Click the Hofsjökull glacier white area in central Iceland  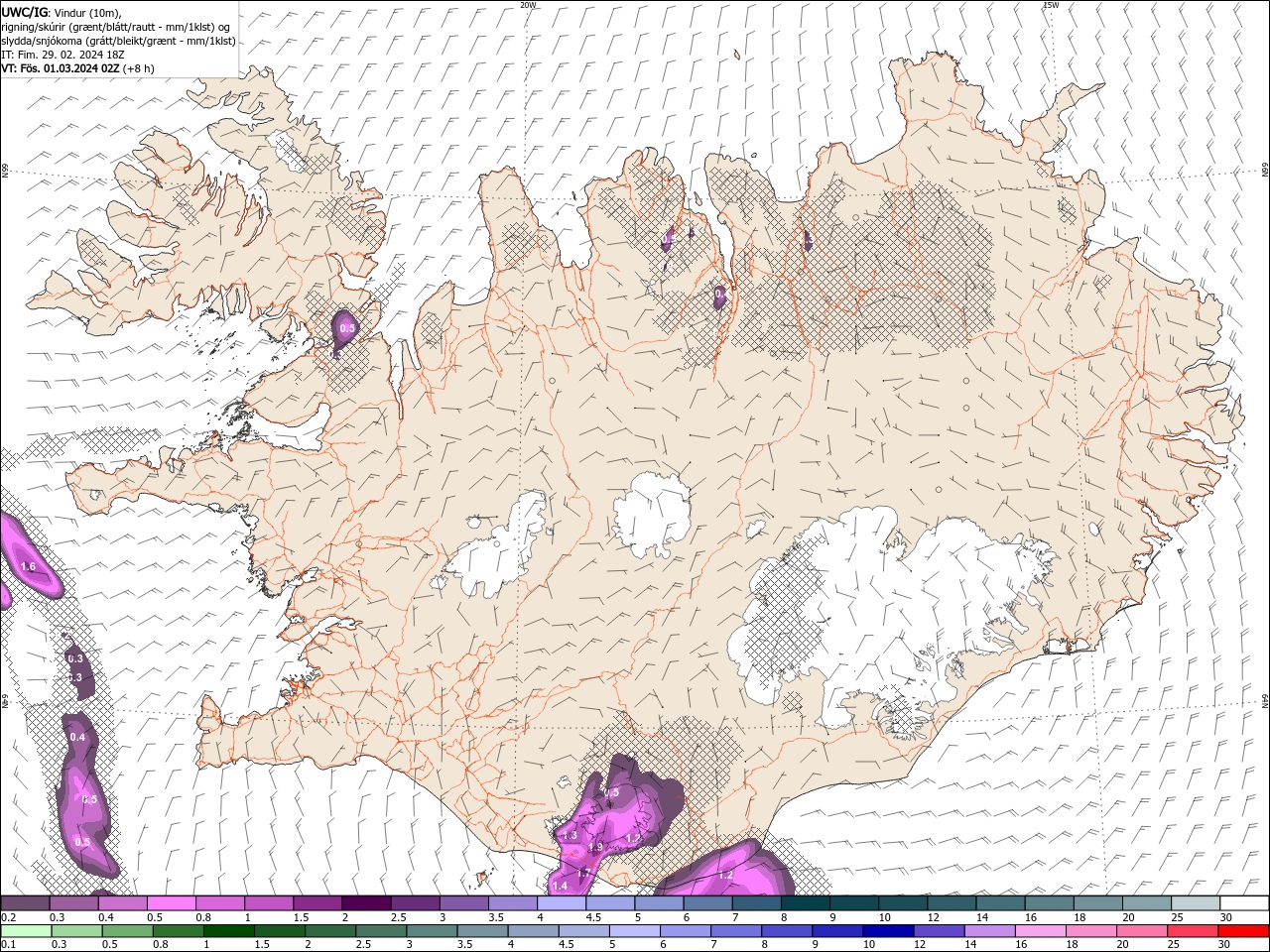(x=652, y=514)
